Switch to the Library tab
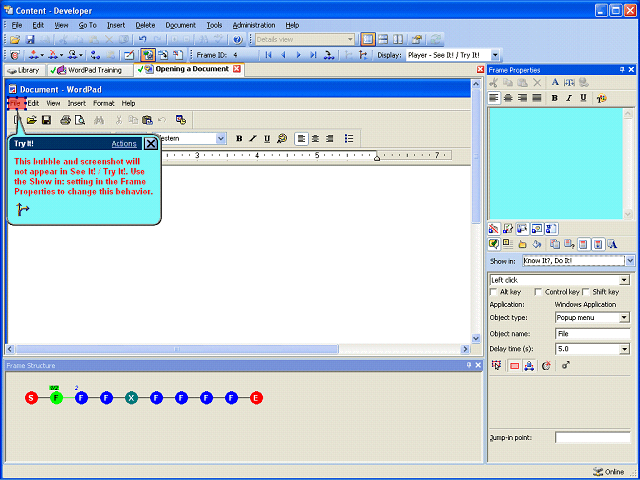640x480 pixels. (24, 70)
